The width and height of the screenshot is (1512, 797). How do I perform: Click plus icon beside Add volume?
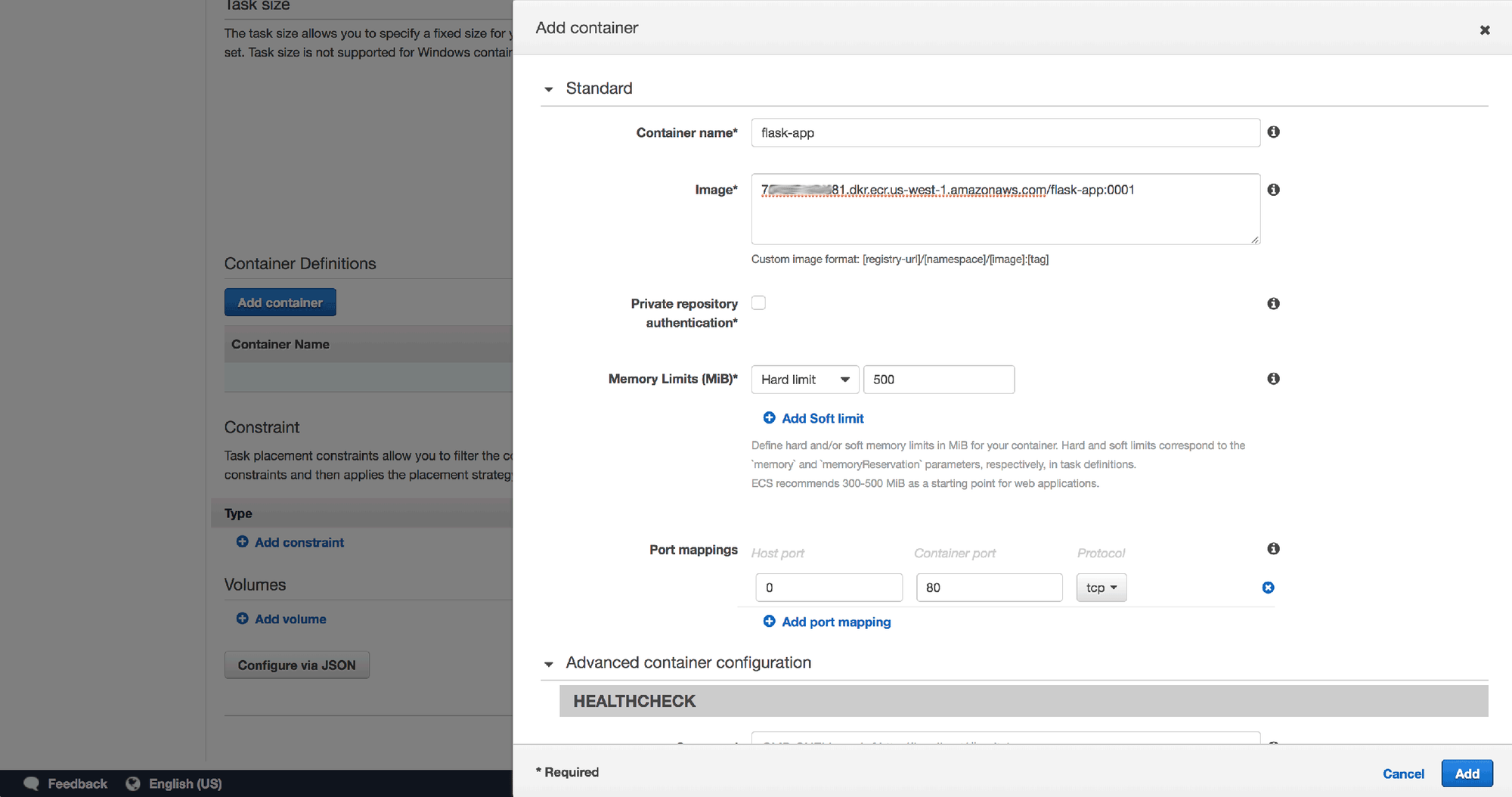[243, 619]
